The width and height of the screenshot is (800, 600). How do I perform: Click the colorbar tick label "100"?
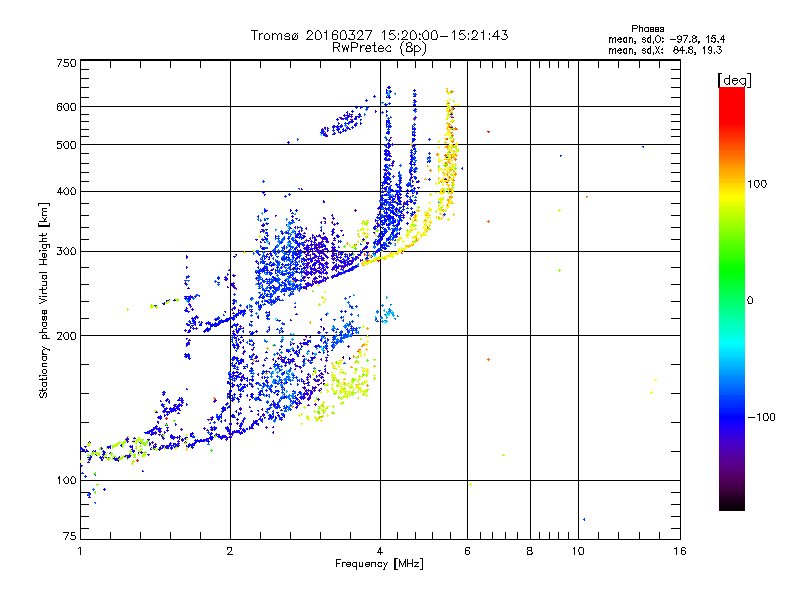757,184
